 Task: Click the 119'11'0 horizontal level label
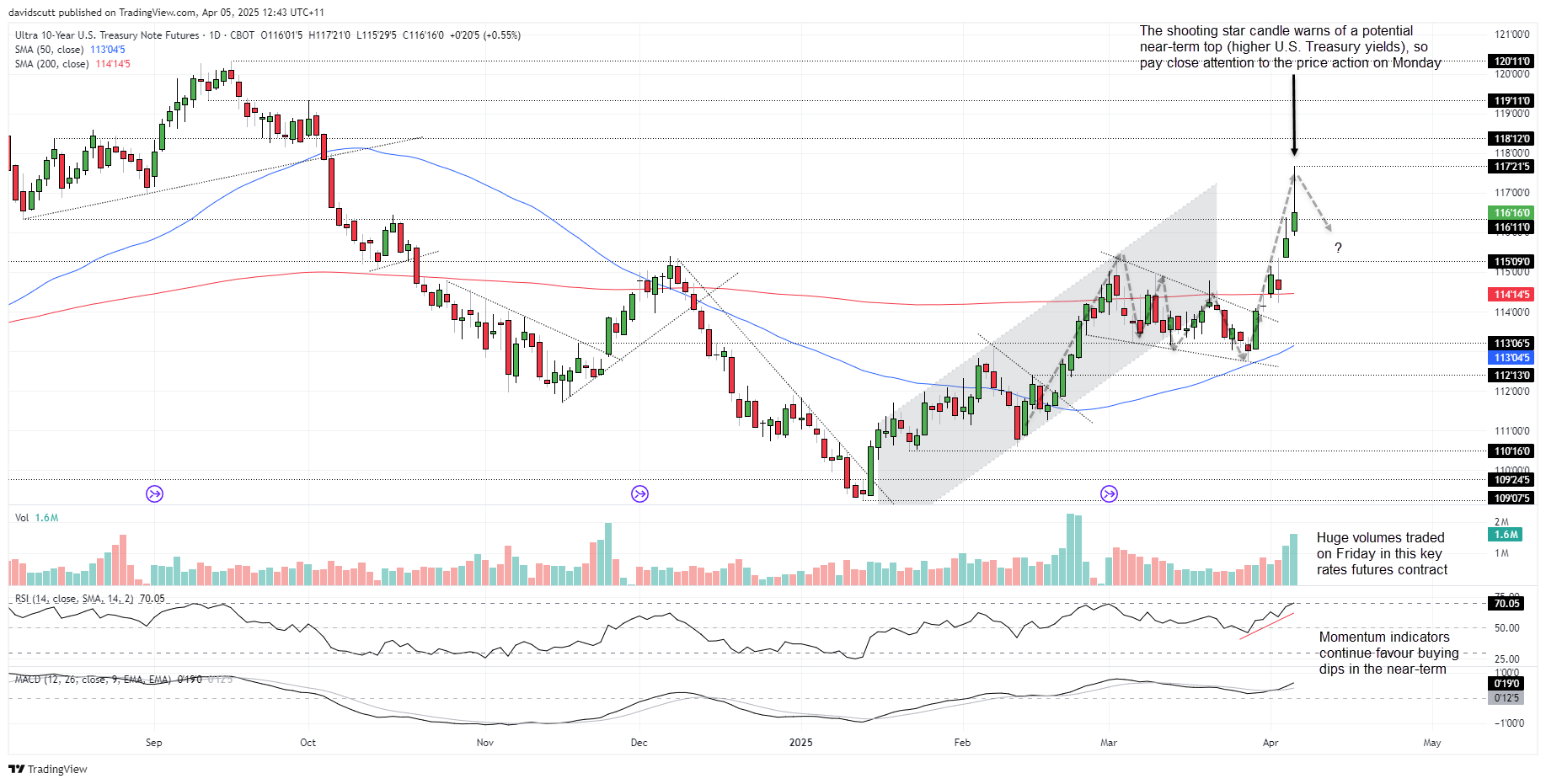point(1511,100)
